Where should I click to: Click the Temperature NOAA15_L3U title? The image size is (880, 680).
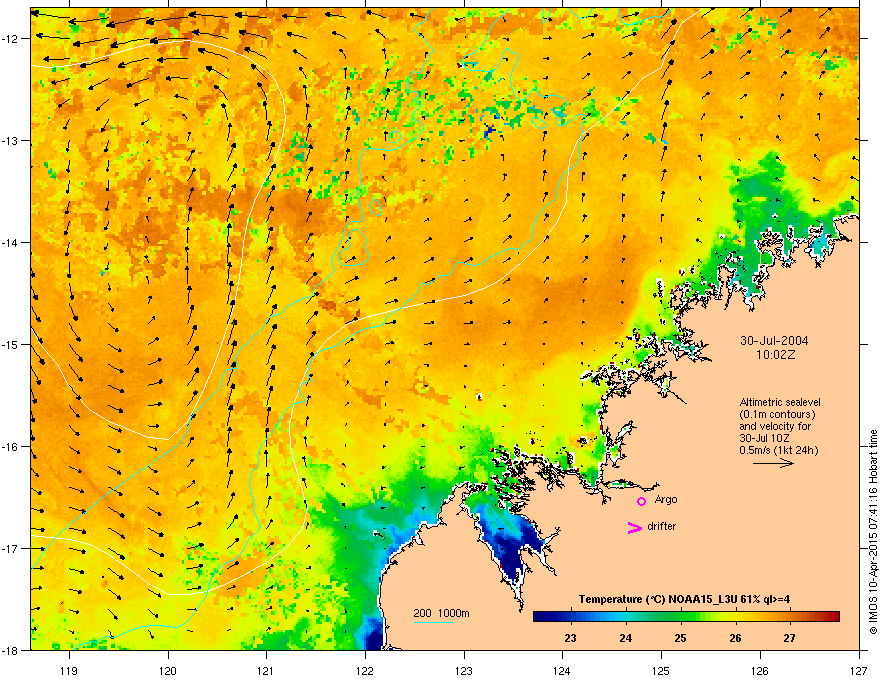(x=684, y=599)
